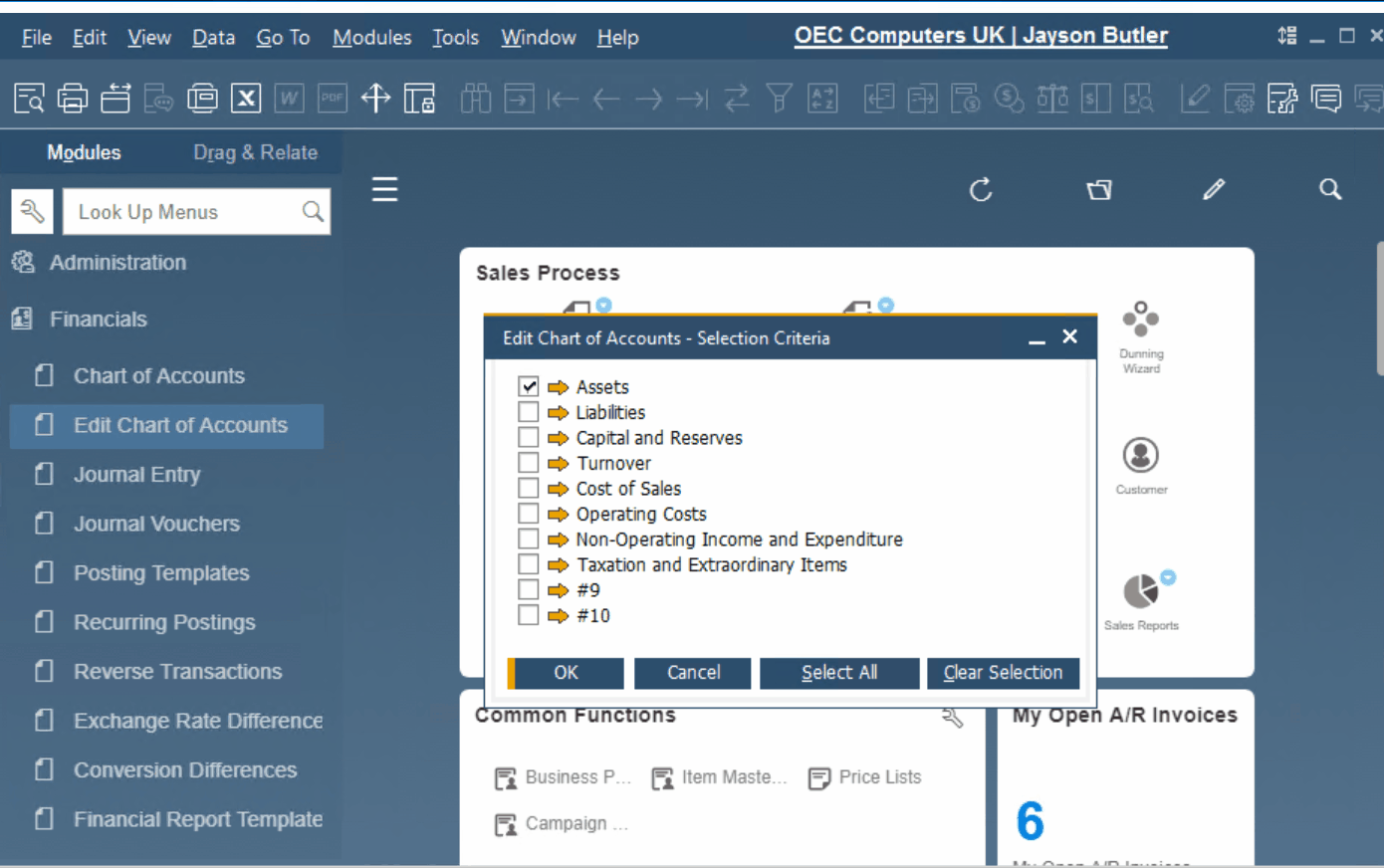Click the Look Up Menus search field

(184, 212)
